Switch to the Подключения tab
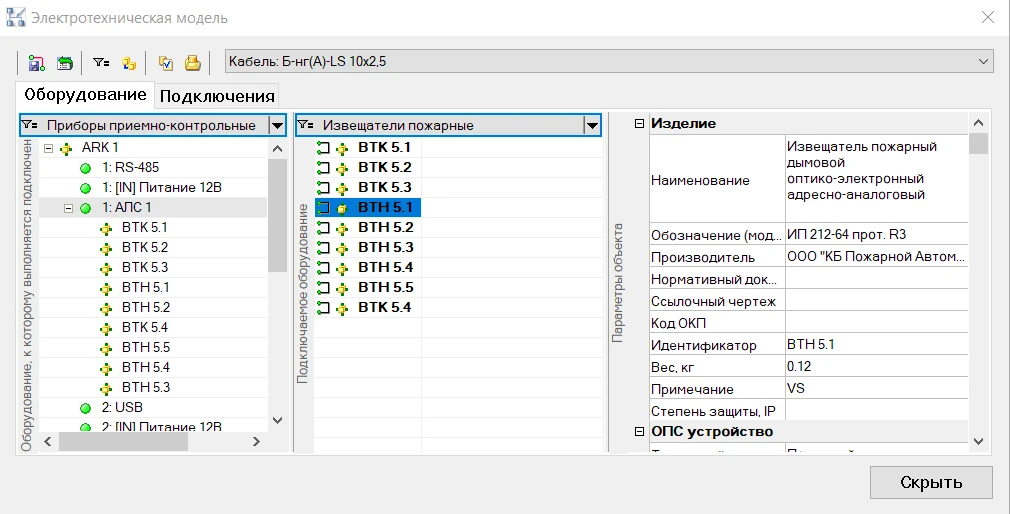The height and width of the screenshot is (514, 1010). click(x=217, y=96)
